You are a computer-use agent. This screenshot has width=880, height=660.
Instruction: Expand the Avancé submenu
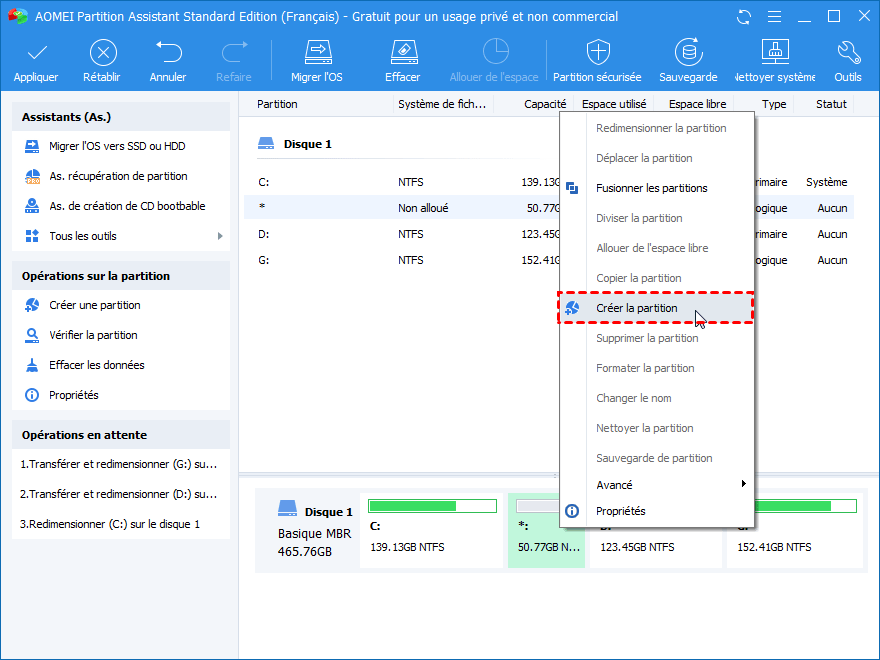point(657,485)
